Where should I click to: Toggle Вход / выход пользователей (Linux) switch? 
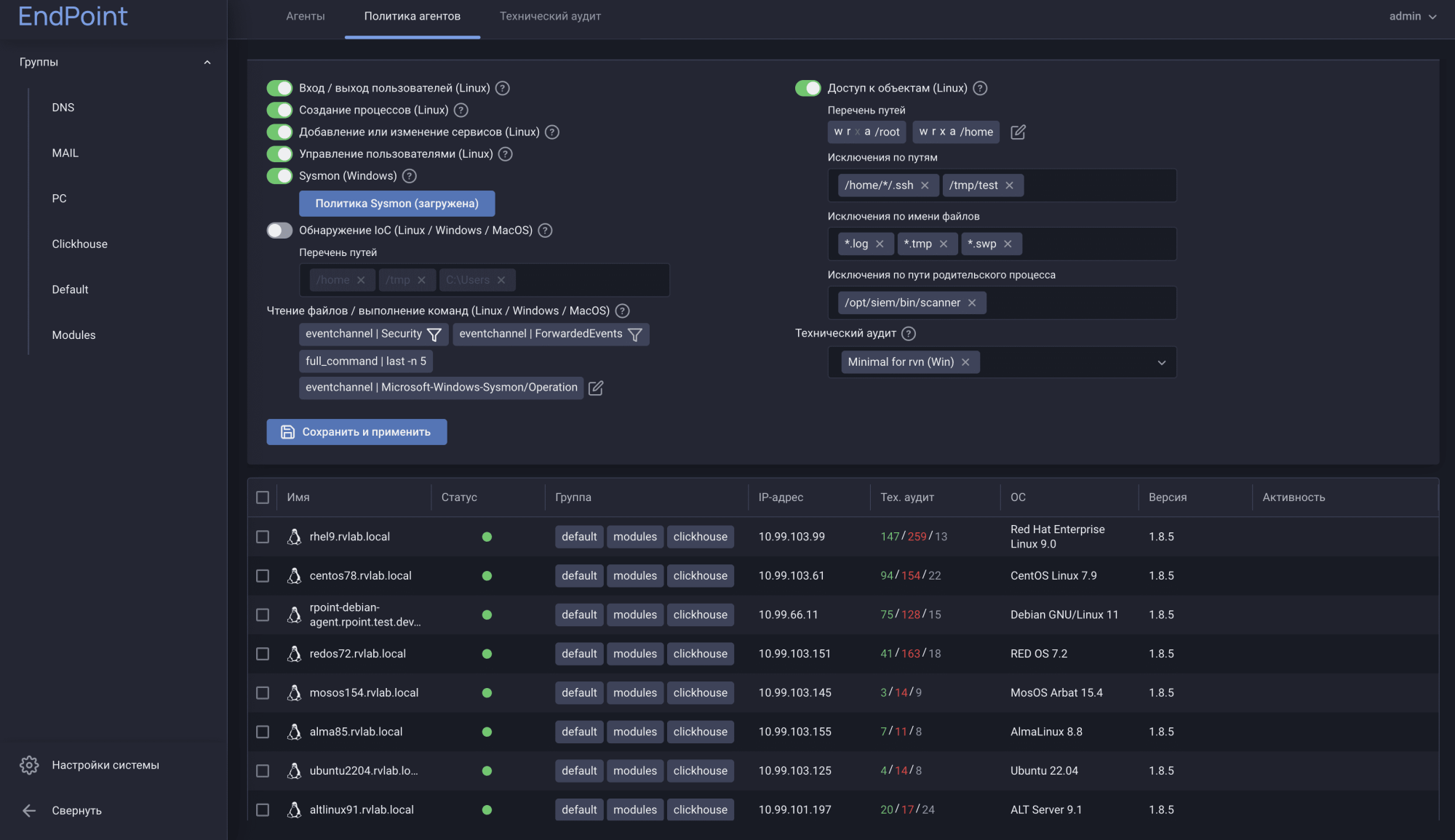click(x=279, y=88)
